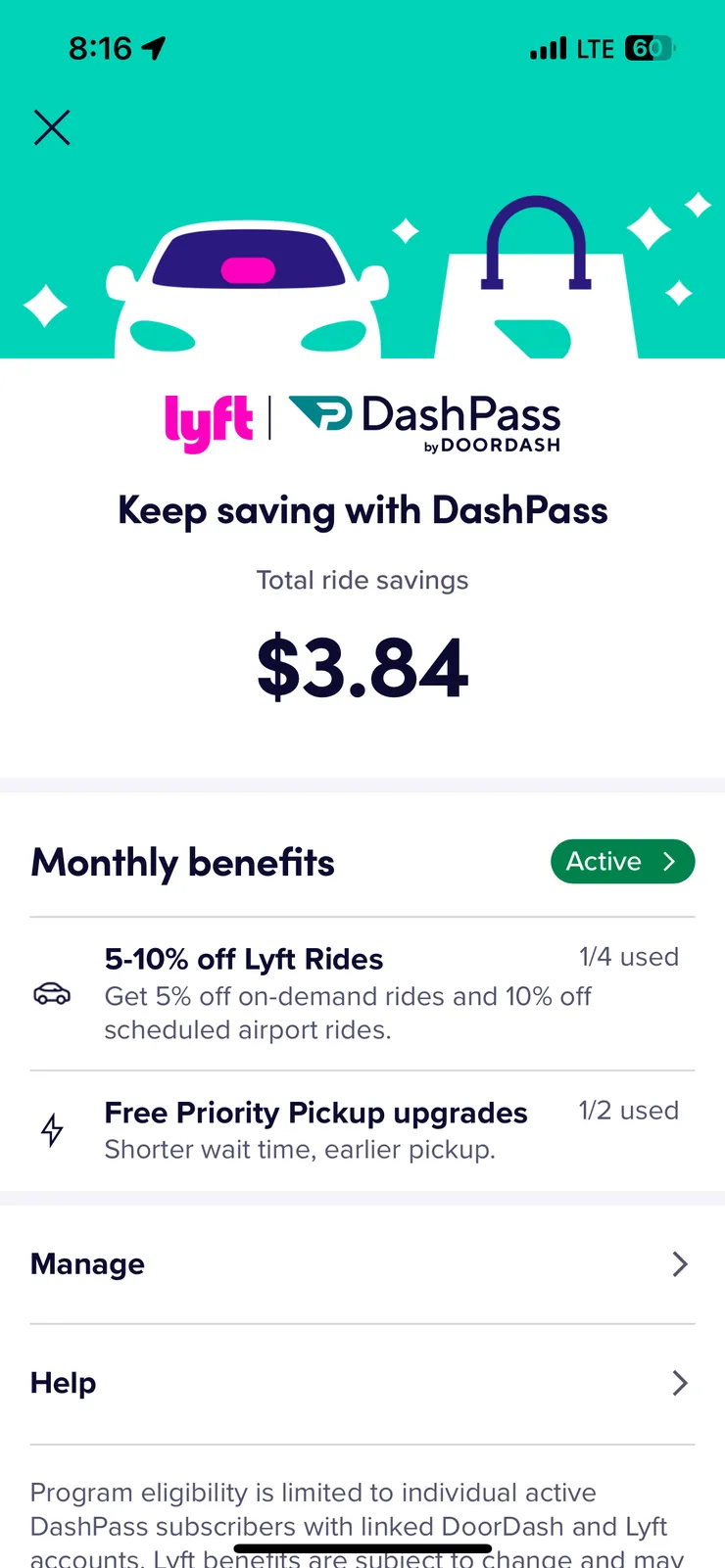Tap the shopping bag illustration

click(537, 286)
